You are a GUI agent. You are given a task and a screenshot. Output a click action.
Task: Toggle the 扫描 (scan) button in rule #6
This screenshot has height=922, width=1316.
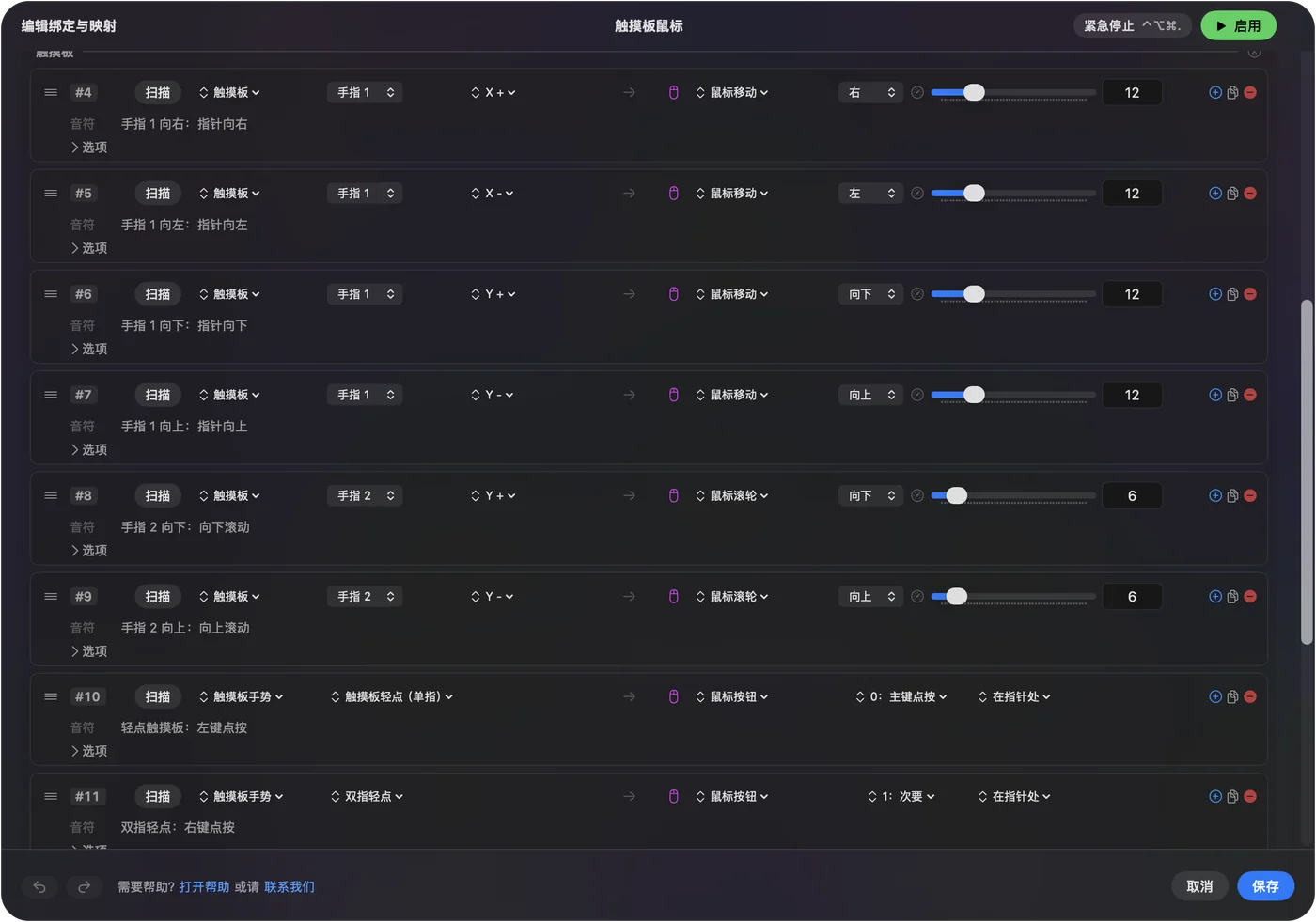tap(158, 294)
